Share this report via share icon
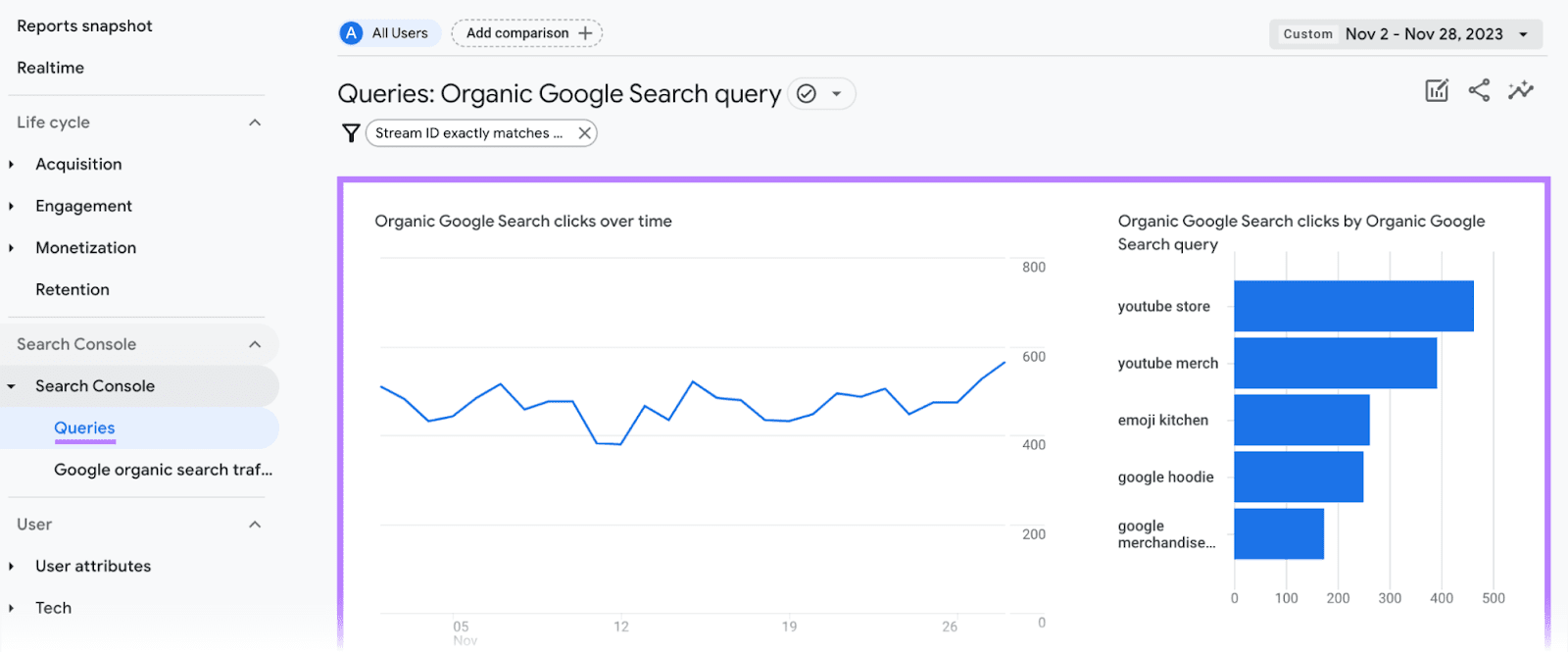The width and height of the screenshot is (1568, 652). (1479, 91)
